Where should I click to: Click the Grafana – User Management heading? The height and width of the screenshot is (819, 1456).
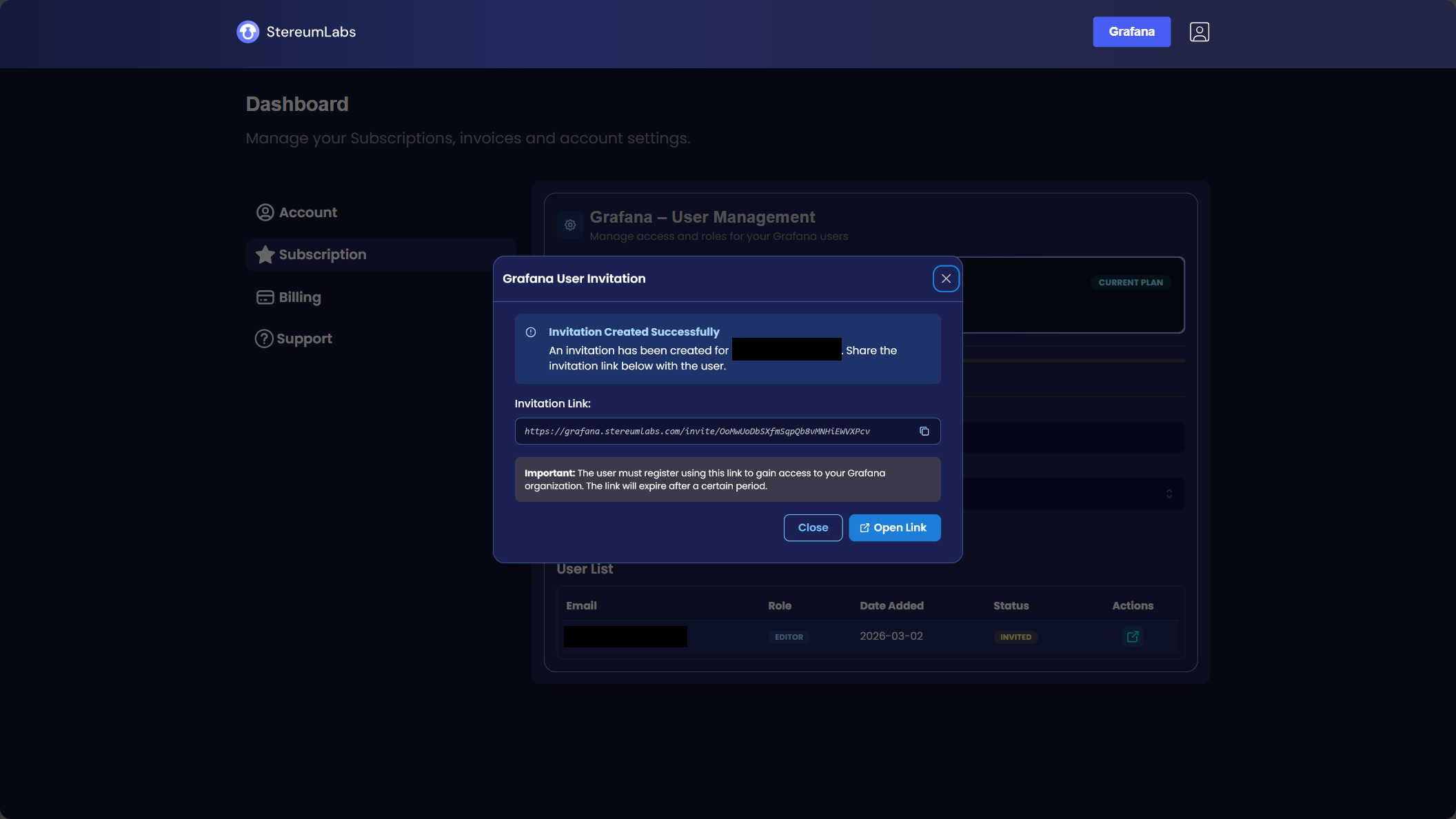[702, 217]
